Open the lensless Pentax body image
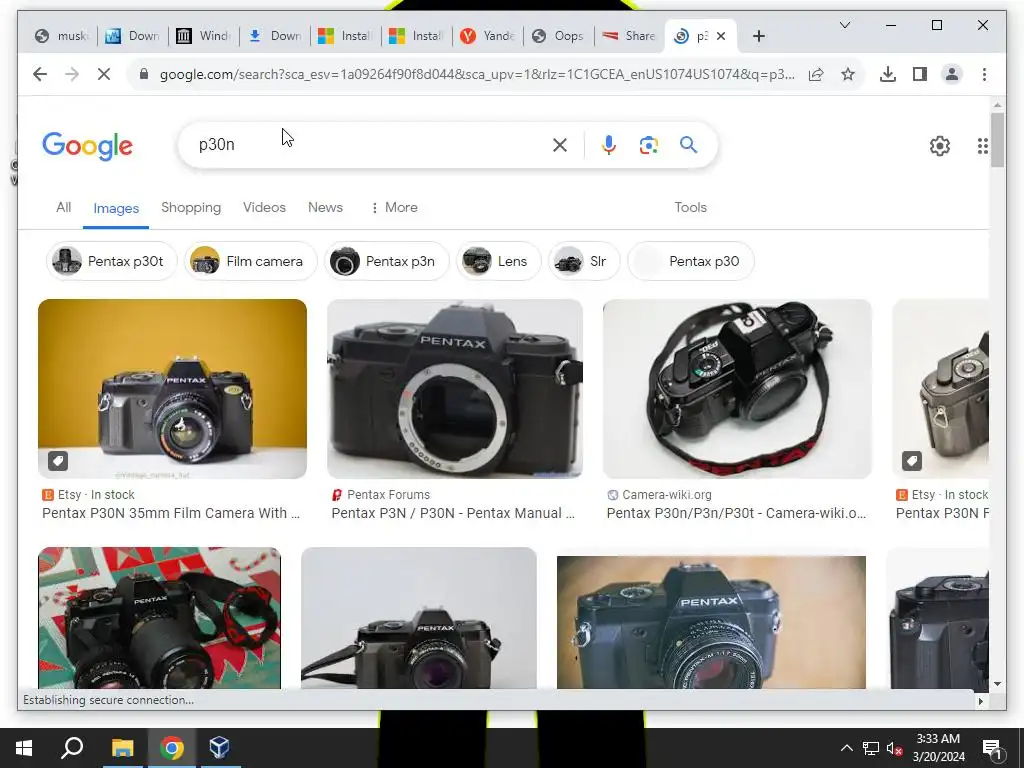 (x=455, y=389)
